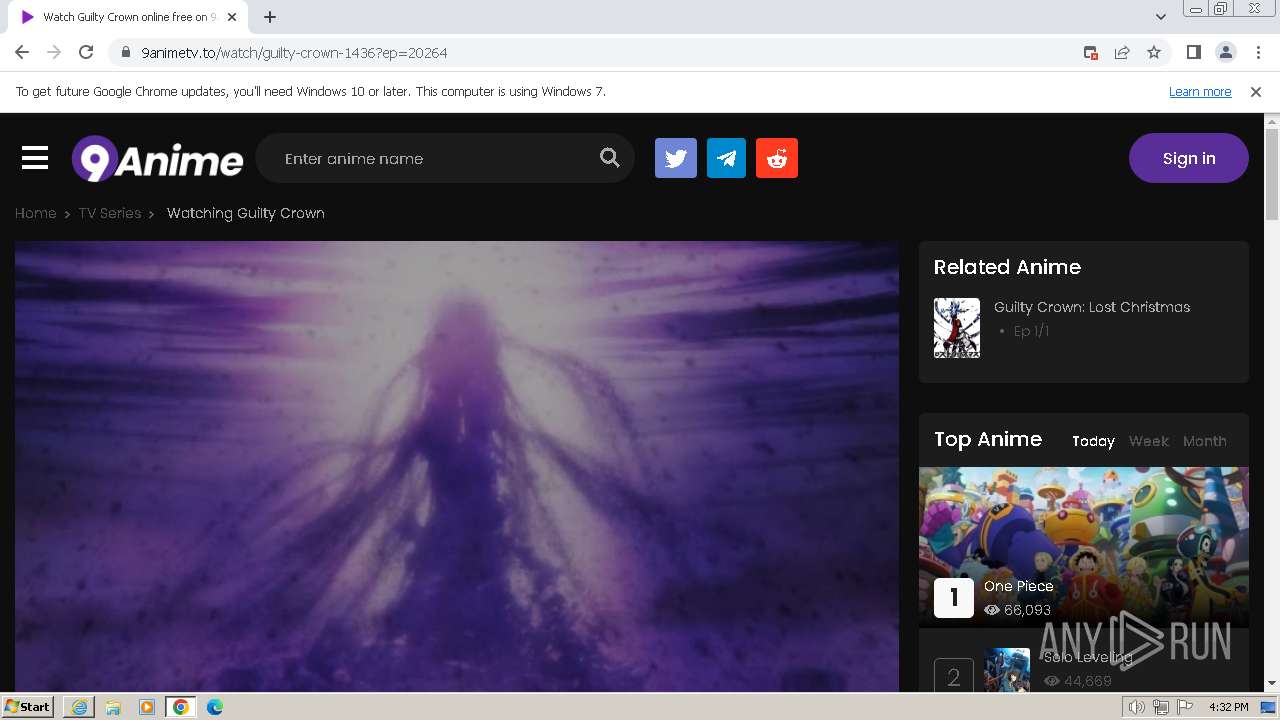Open the hamburger menu on 9Anime
Image resolution: width=1280 pixels, height=720 pixels.
[x=35, y=158]
